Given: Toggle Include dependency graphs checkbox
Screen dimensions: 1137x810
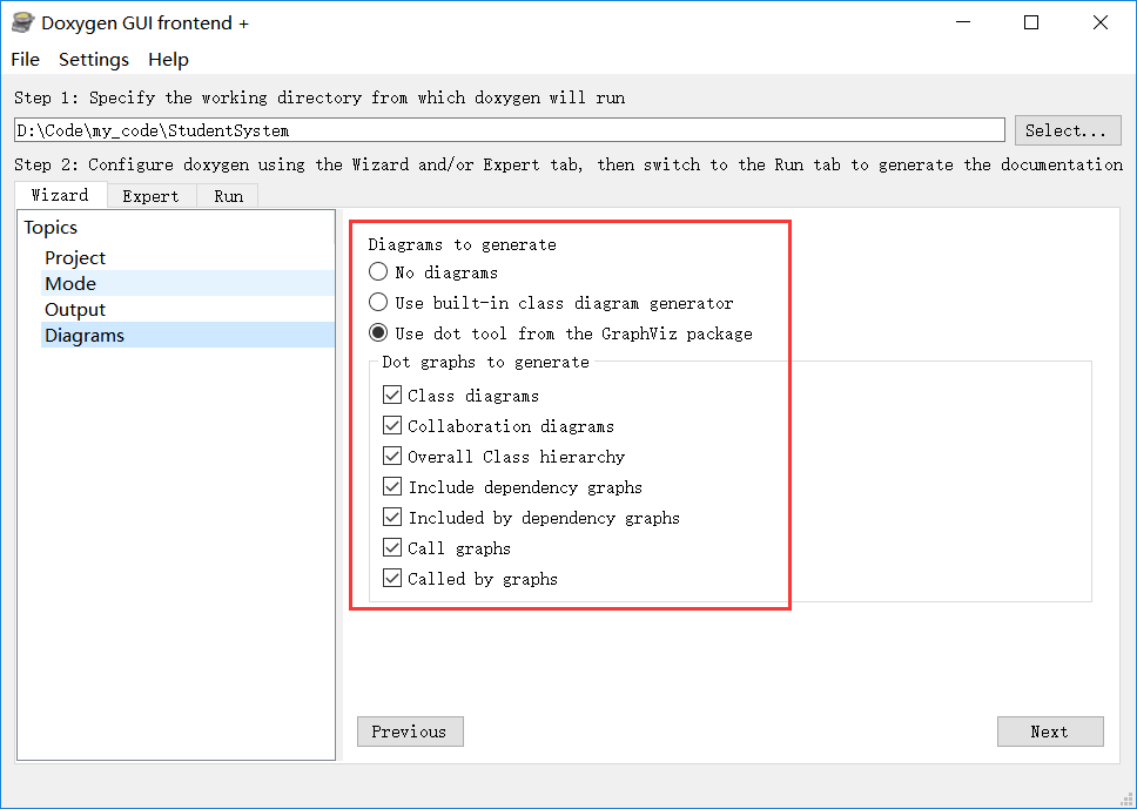Looking at the screenshot, I should pyautogui.click(x=392, y=487).
